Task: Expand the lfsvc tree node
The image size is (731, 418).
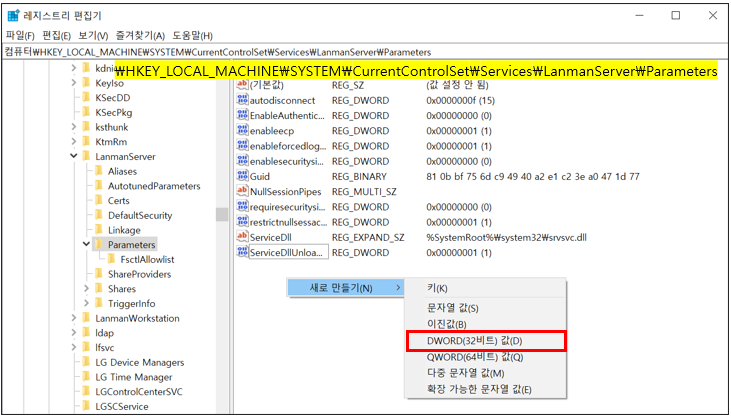Action: click(x=74, y=347)
